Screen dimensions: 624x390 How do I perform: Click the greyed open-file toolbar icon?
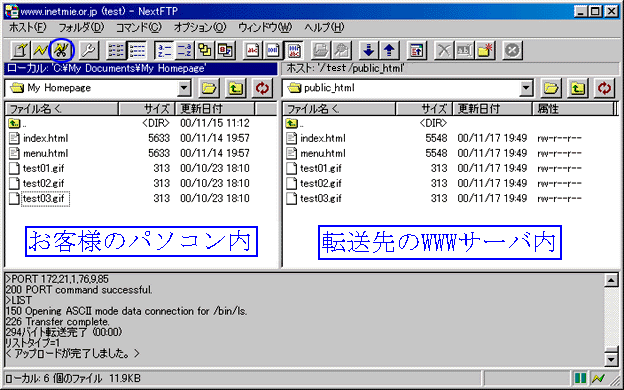tap(321, 51)
